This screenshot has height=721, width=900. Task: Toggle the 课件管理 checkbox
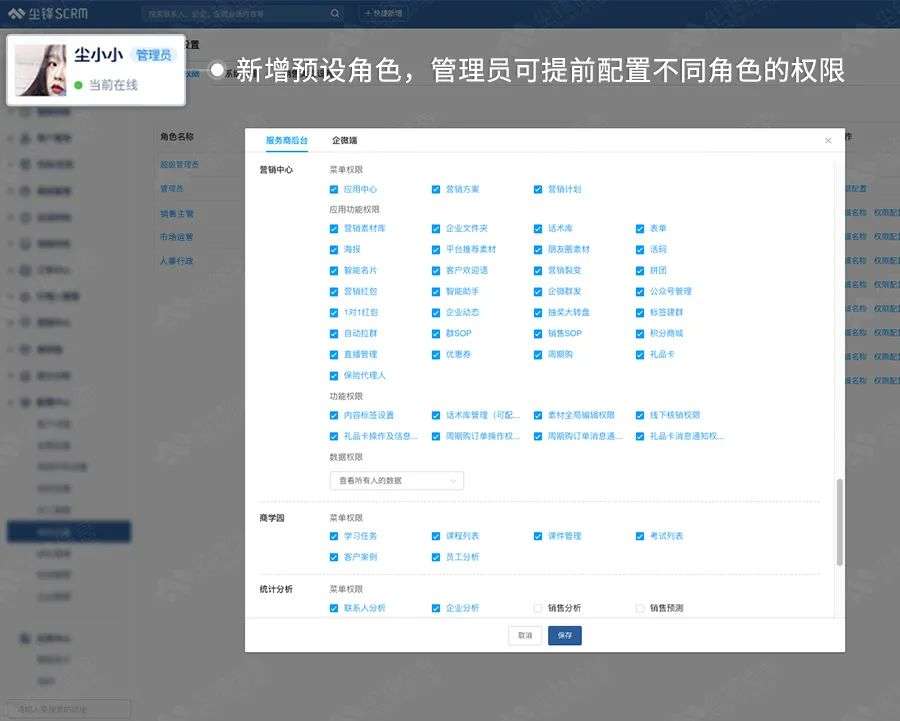(538, 536)
